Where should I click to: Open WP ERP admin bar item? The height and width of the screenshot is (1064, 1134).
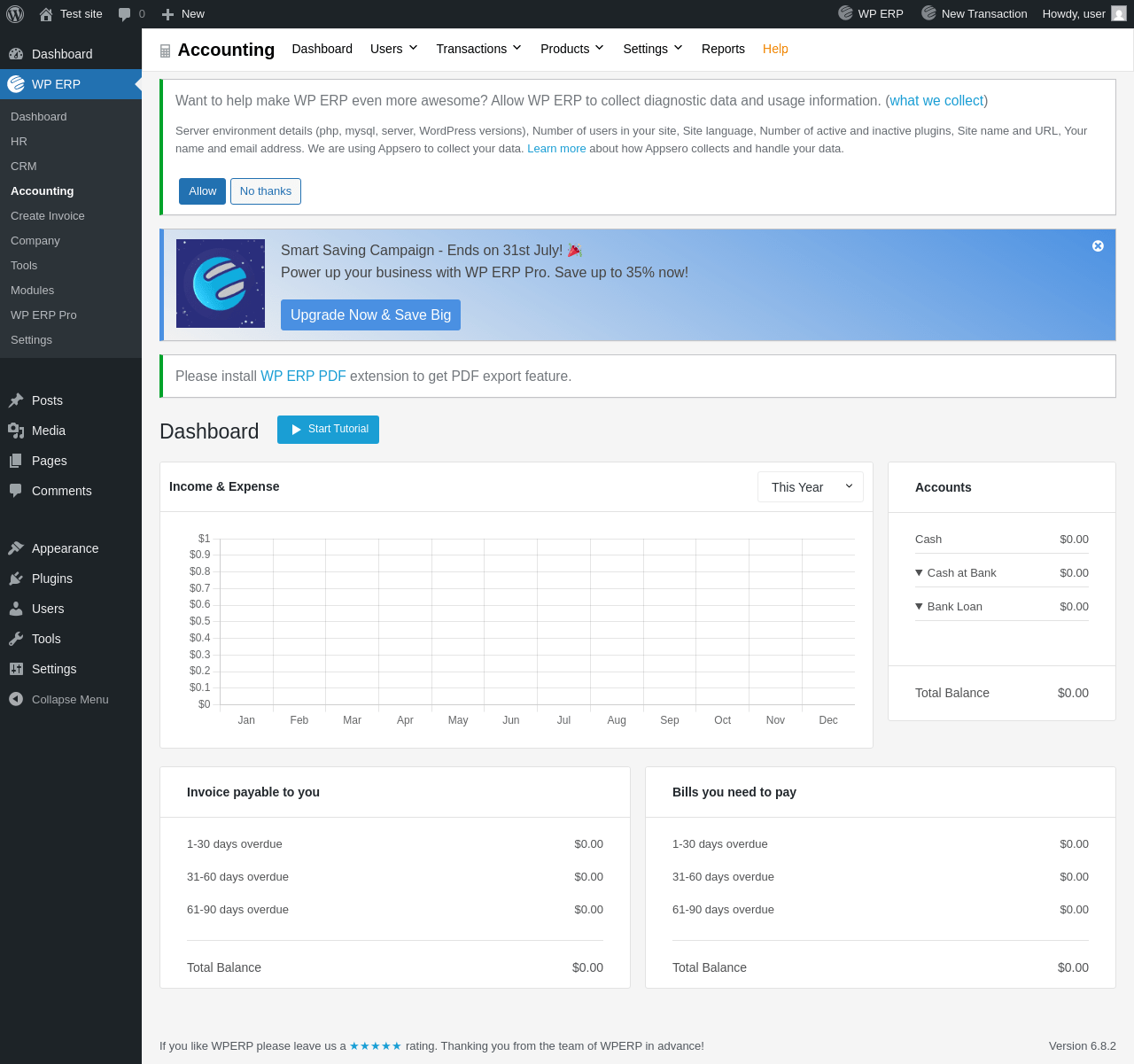871,13
